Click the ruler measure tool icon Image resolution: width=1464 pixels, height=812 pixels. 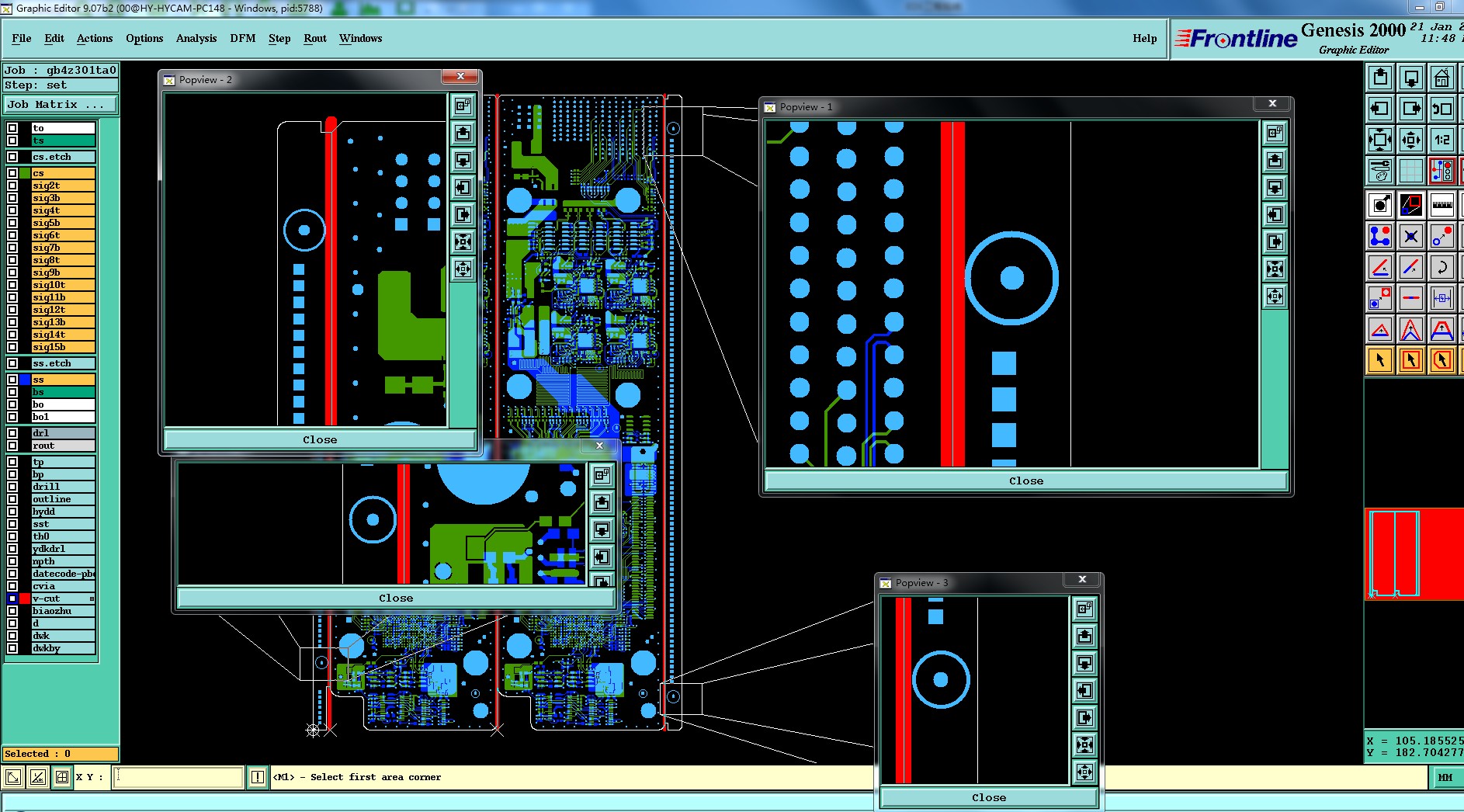(1441, 205)
